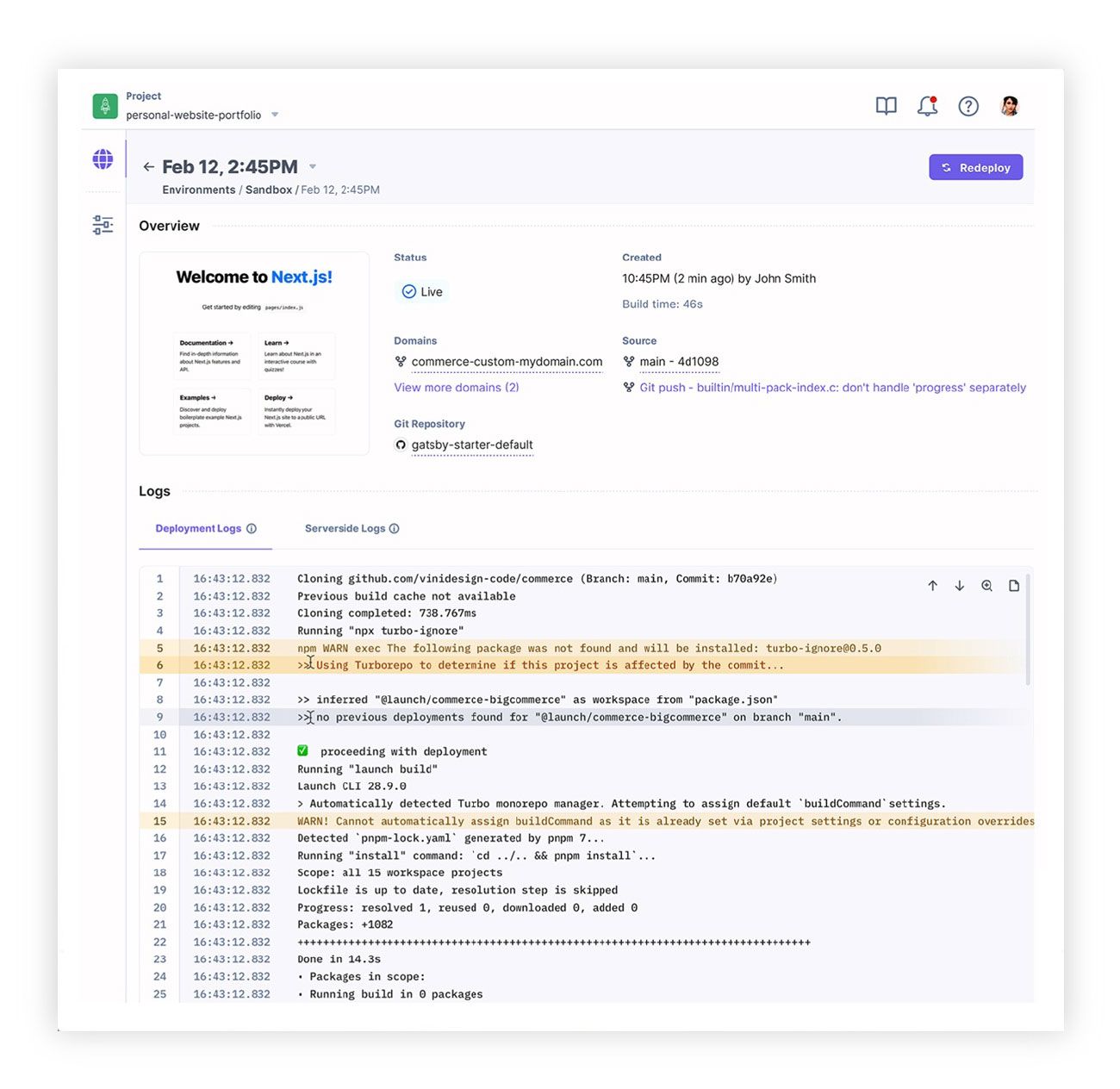This screenshot has height=1089, width=1120.
Task: Click log line 18 Scope: all 15 workspace
Action: click(x=400, y=873)
